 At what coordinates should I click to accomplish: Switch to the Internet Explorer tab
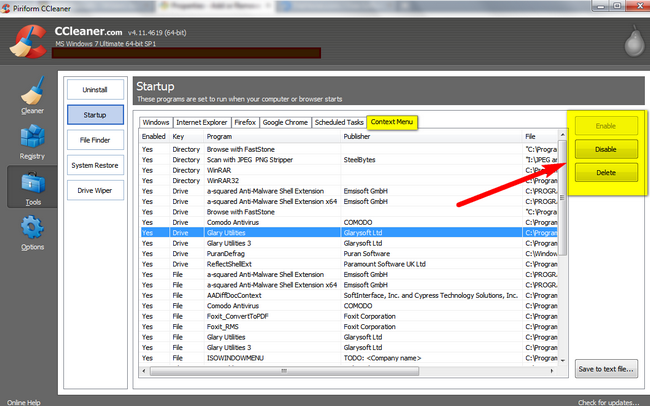click(202, 122)
